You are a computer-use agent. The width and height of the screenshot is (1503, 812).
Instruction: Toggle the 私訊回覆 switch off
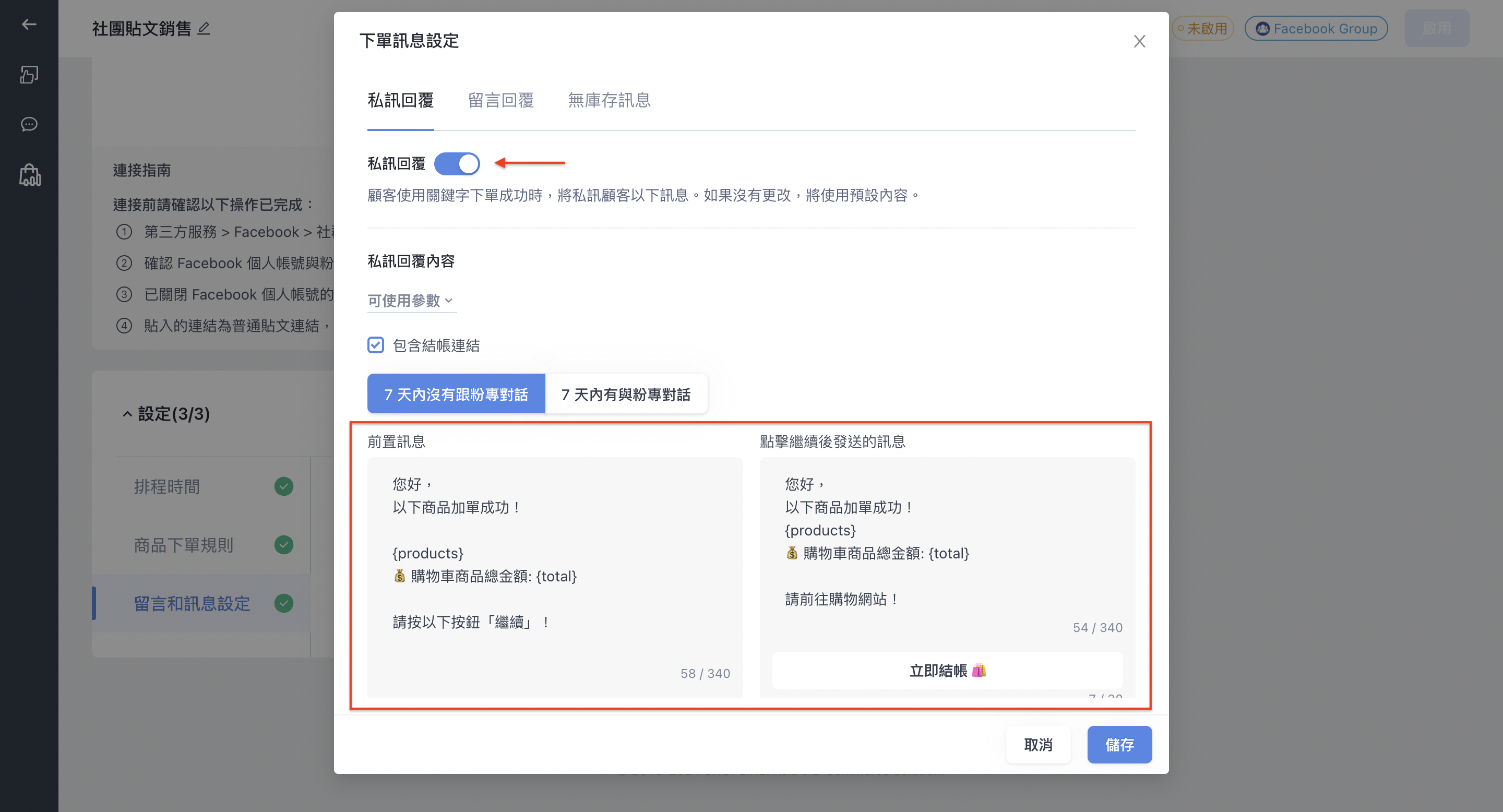pyautogui.click(x=457, y=164)
